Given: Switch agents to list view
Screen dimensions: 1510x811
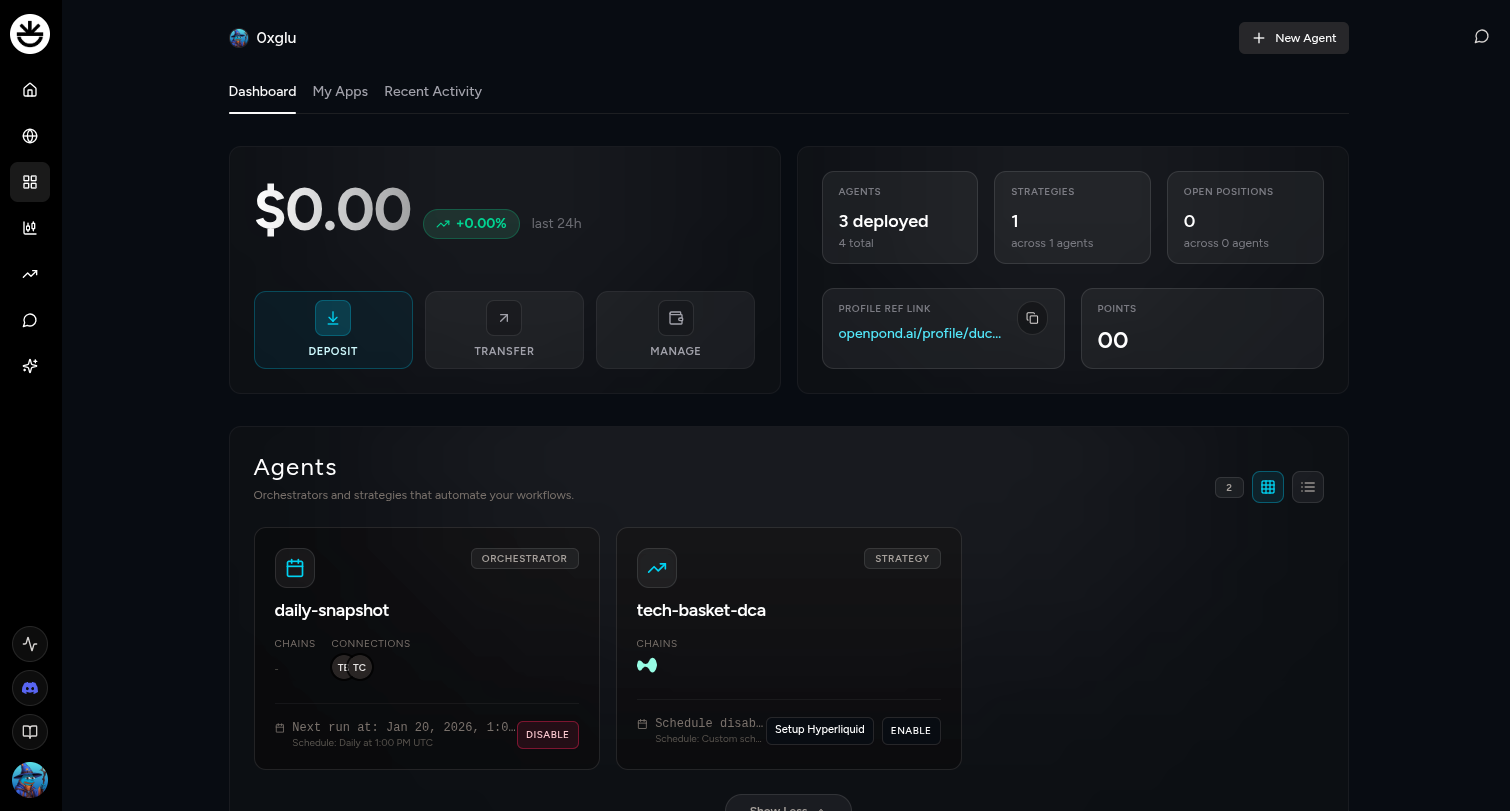Looking at the screenshot, I should point(1307,487).
